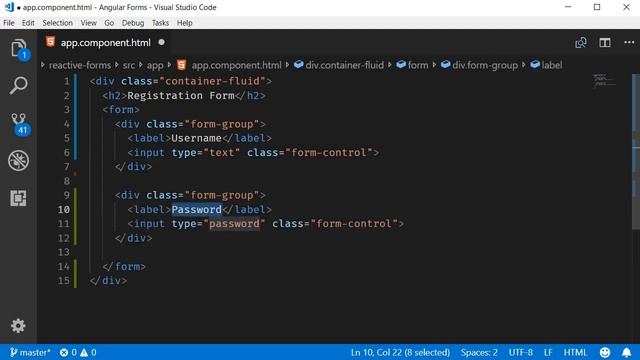Screen dimensions: 640x360
Task: Click the VS Code logo in title bar
Action: coord(9,7)
